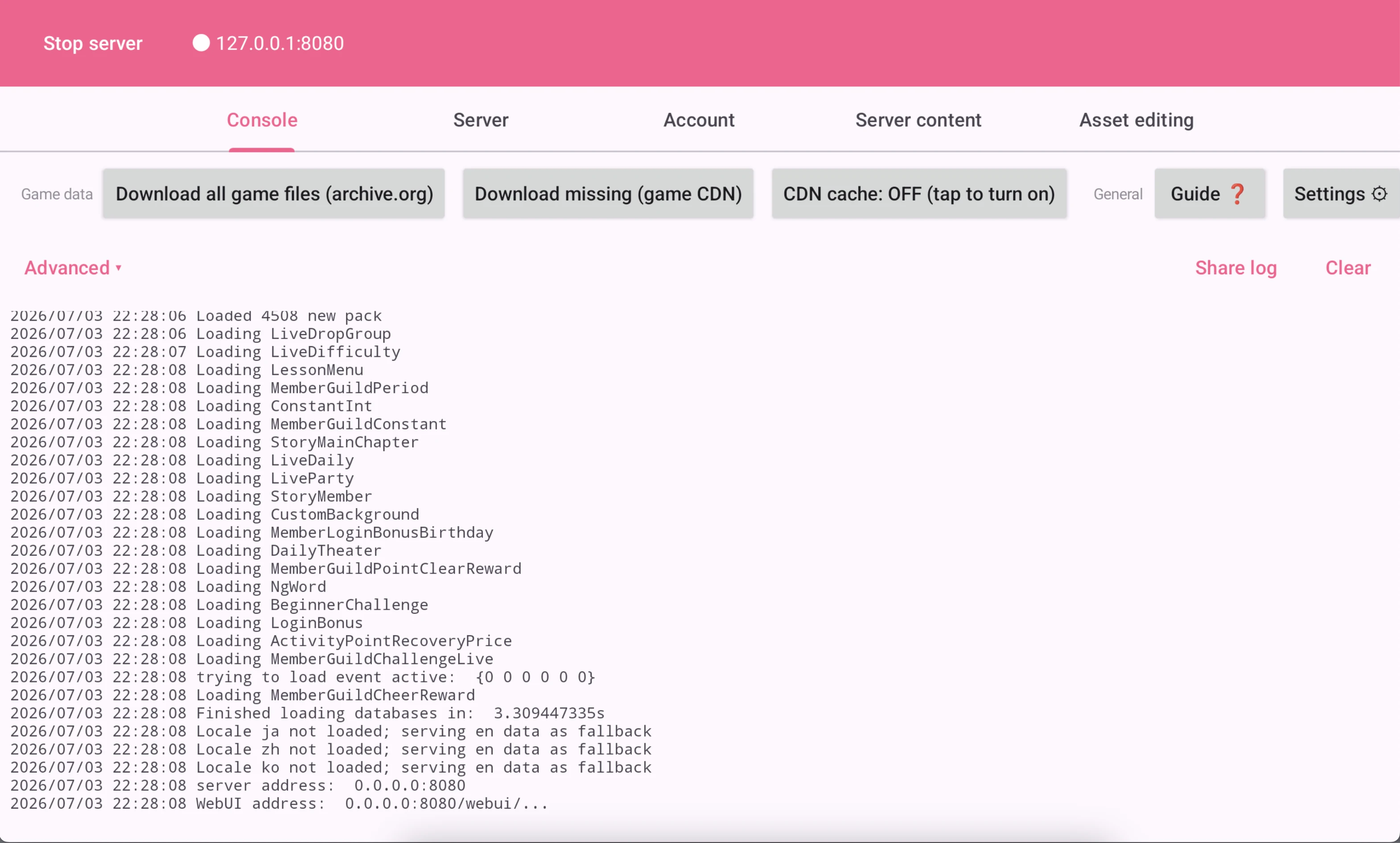
Task: Open the Asset editing tab
Action: pyautogui.click(x=1136, y=120)
